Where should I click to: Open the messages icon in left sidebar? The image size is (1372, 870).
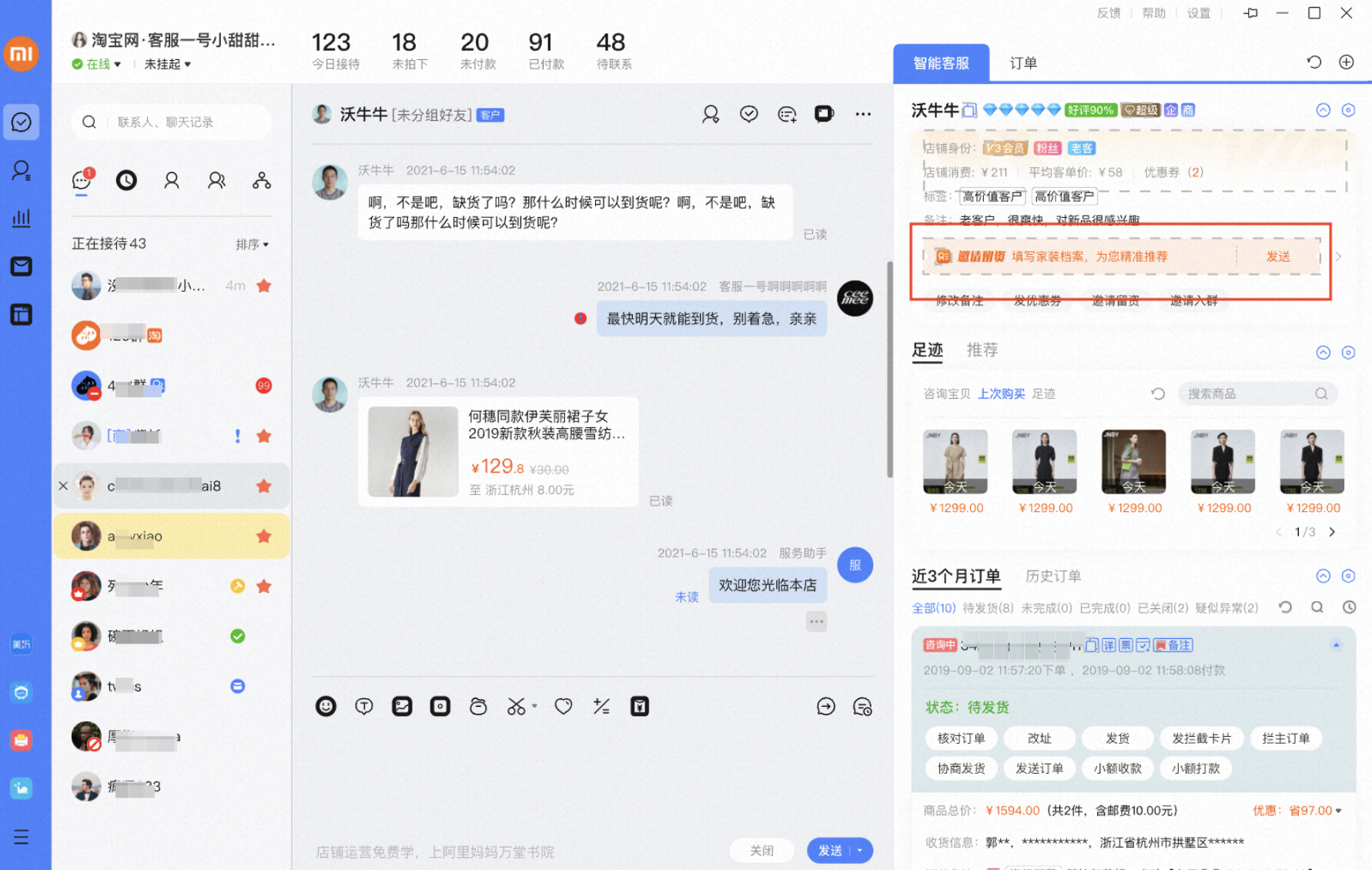point(22,122)
